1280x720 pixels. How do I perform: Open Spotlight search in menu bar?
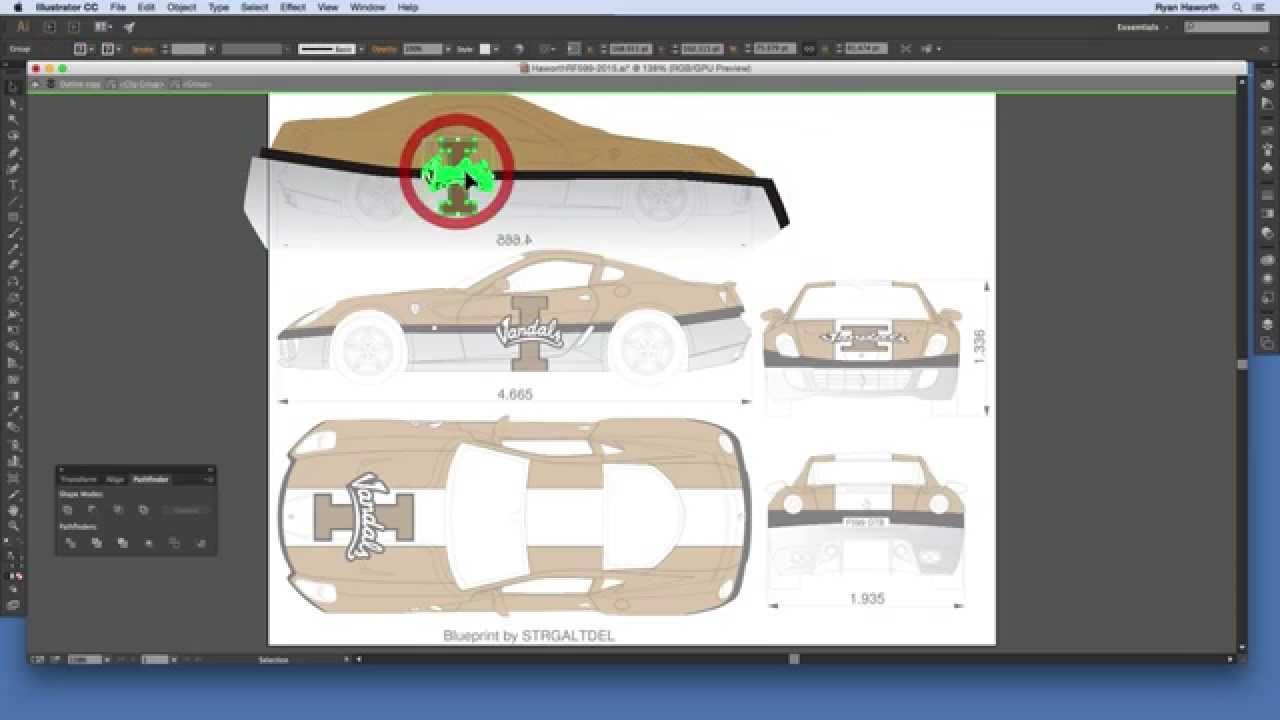tap(1237, 7)
